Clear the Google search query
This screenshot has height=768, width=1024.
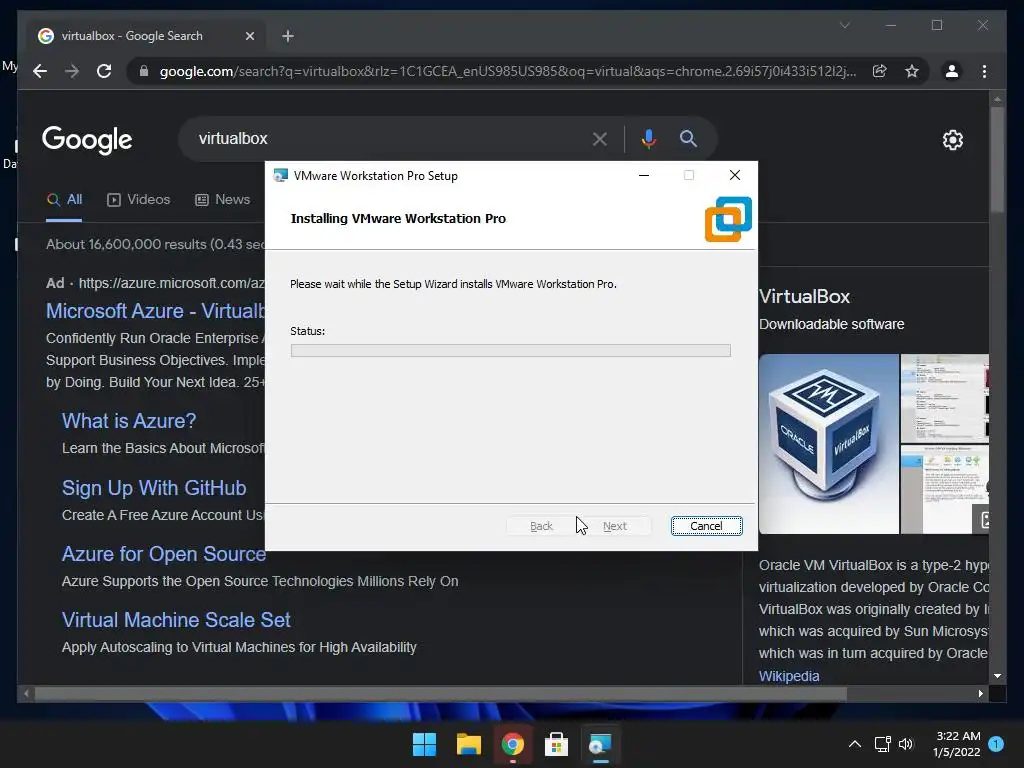point(600,138)
